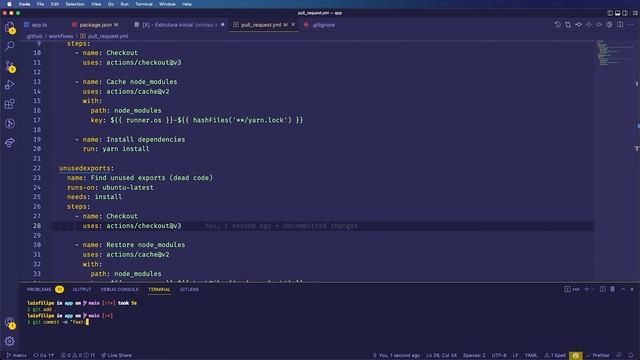The width and height of the screenshot is (640, 360).
Task: Change language mode YAML
Action: tap(531, 356)
